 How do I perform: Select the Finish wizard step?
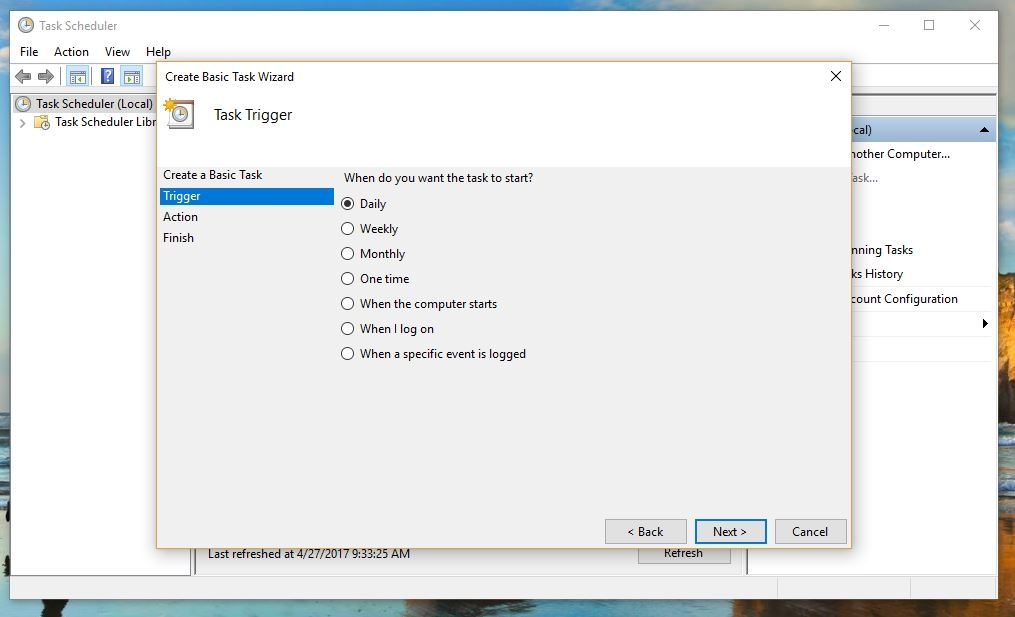(x=179, y=238)
